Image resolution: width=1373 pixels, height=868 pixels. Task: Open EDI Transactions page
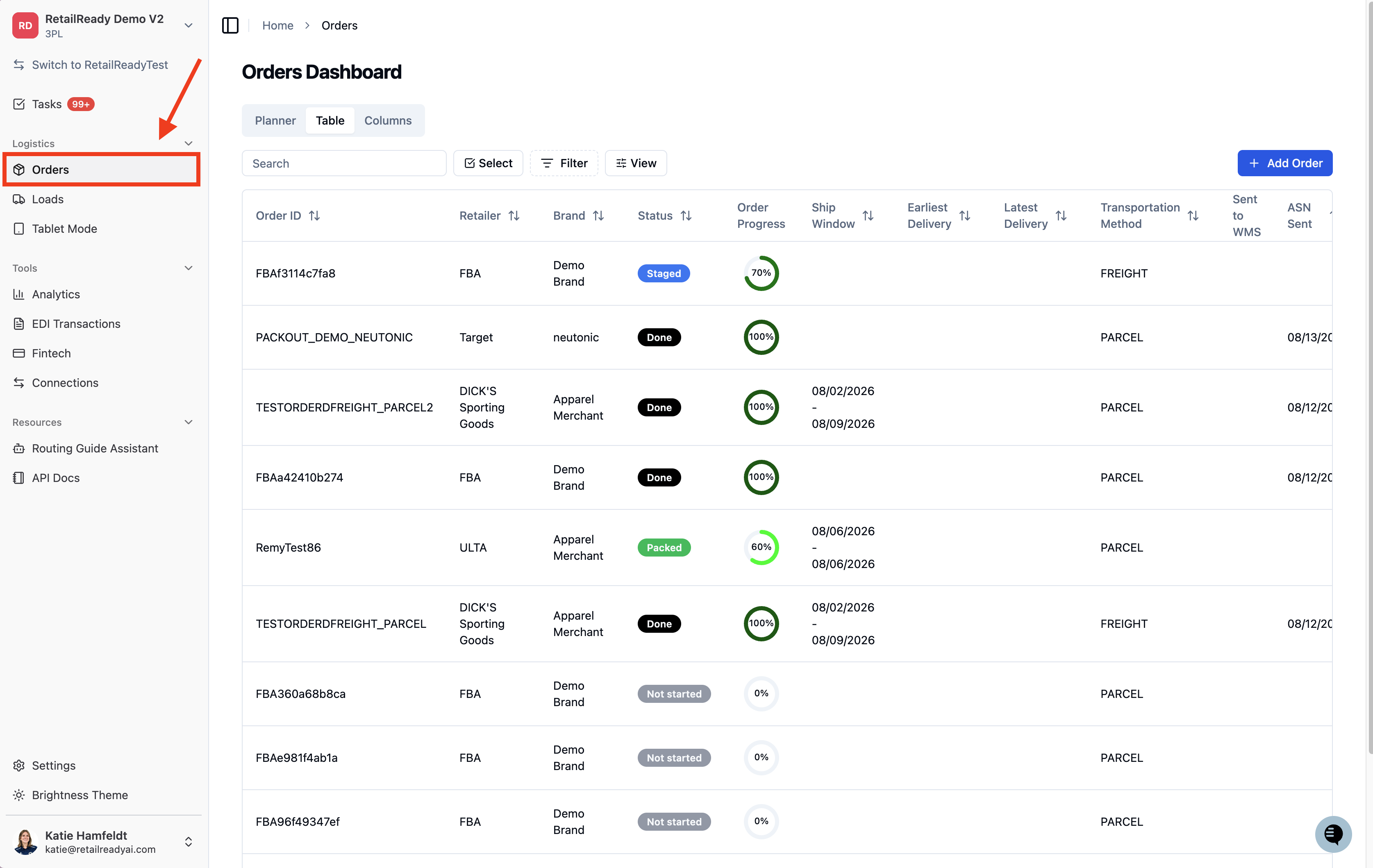102,324
